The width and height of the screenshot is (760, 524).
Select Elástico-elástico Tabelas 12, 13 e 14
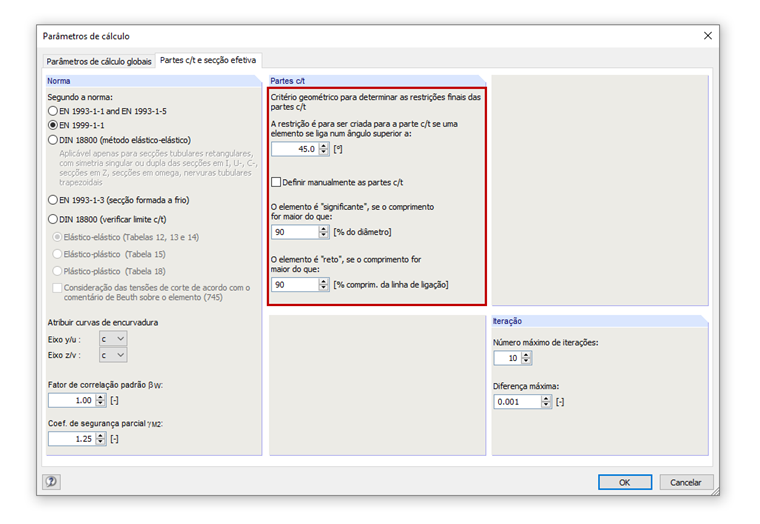pos(126,237)
